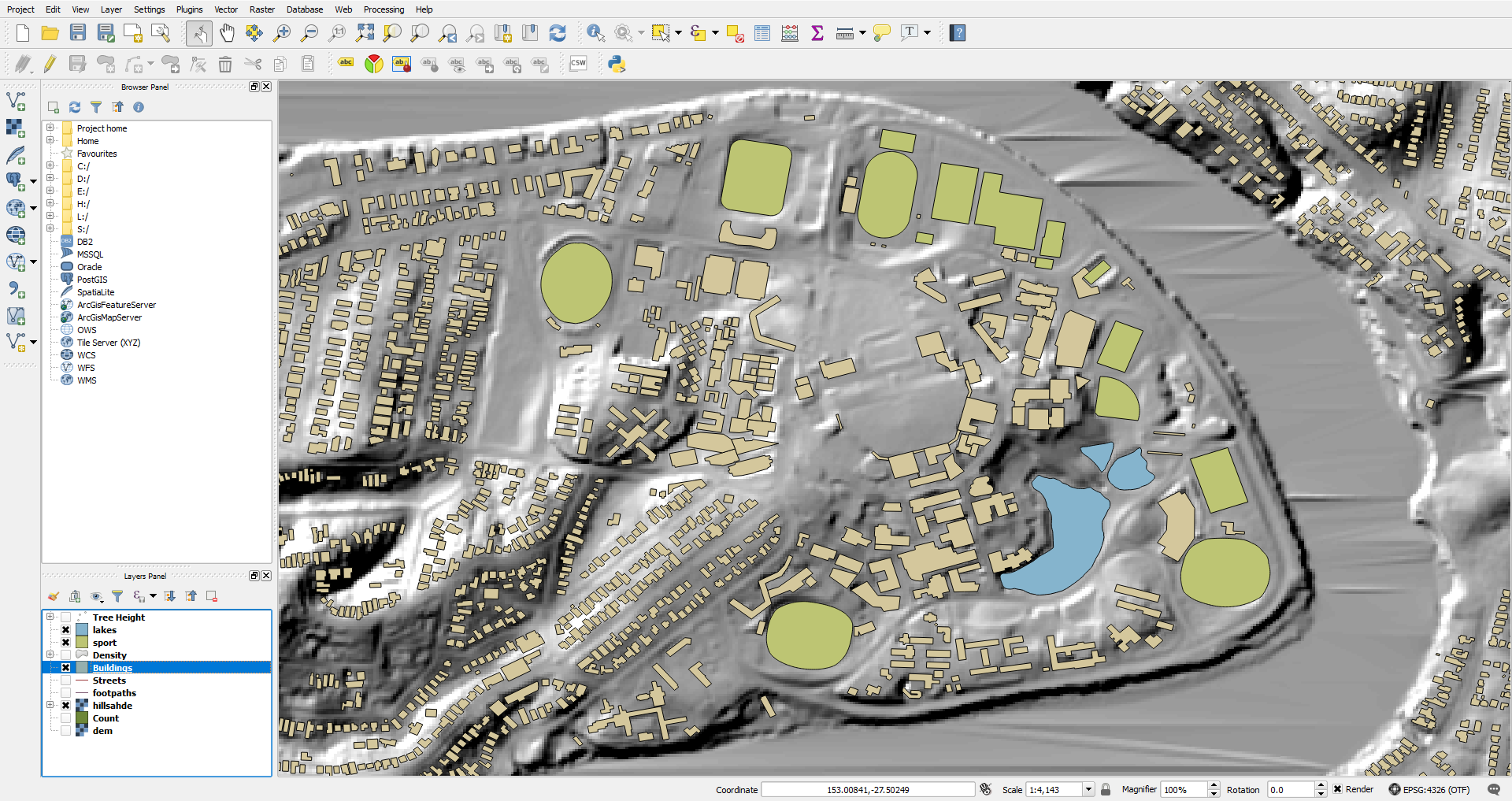Open the Scale dropdown list
The image size is (1512, 801).
[x=1088, y=789]
